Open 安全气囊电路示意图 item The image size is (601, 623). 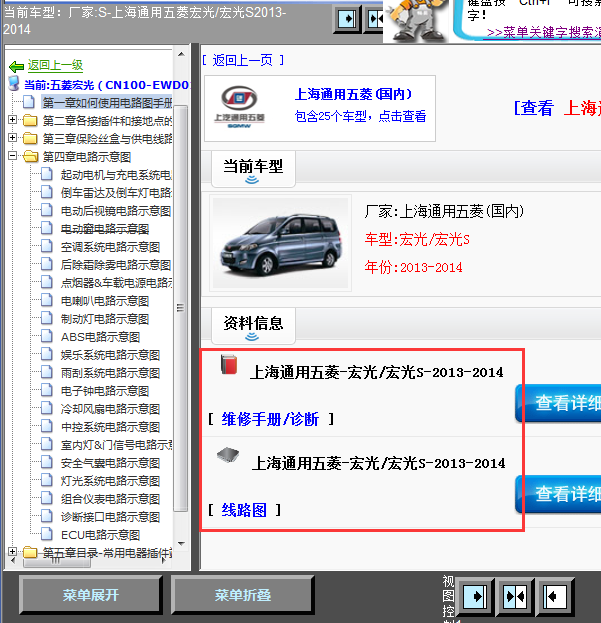110,463
